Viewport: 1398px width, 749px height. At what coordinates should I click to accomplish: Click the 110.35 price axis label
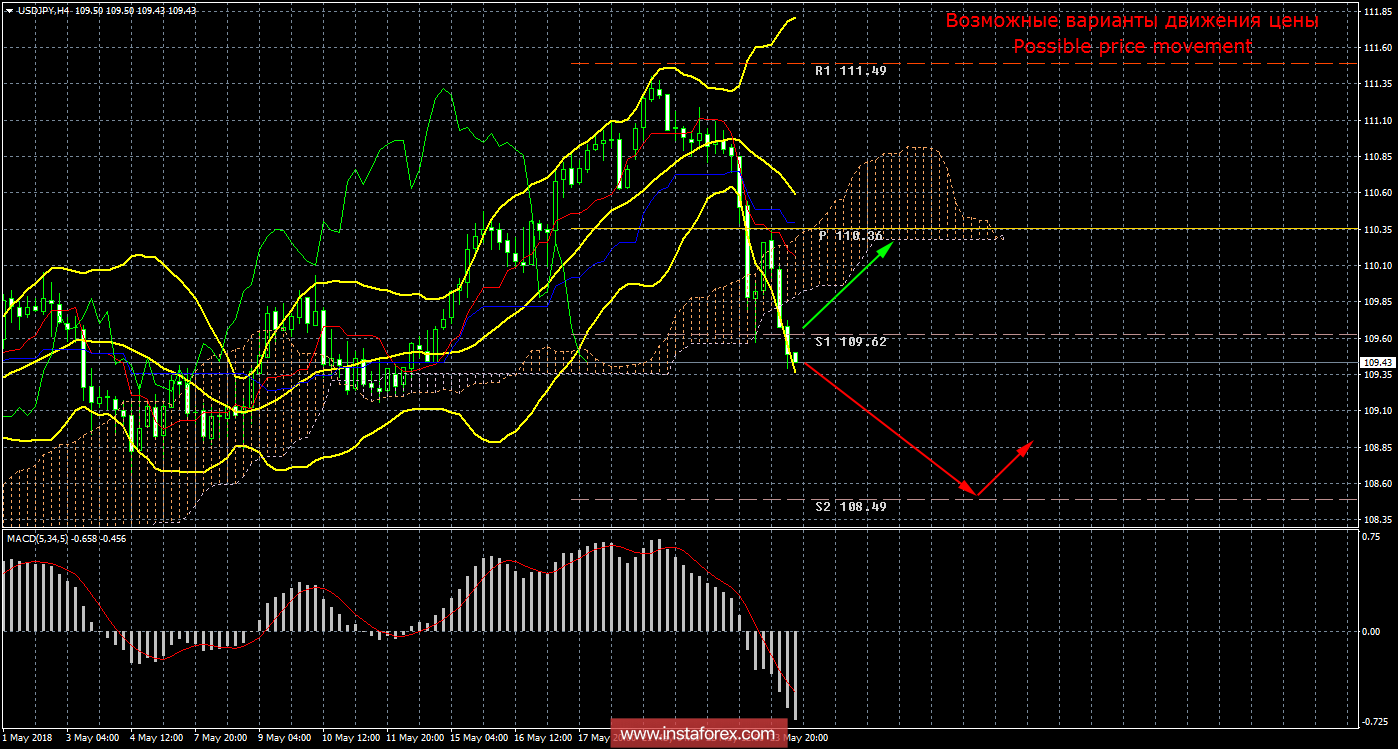[x=1378, y=229]
